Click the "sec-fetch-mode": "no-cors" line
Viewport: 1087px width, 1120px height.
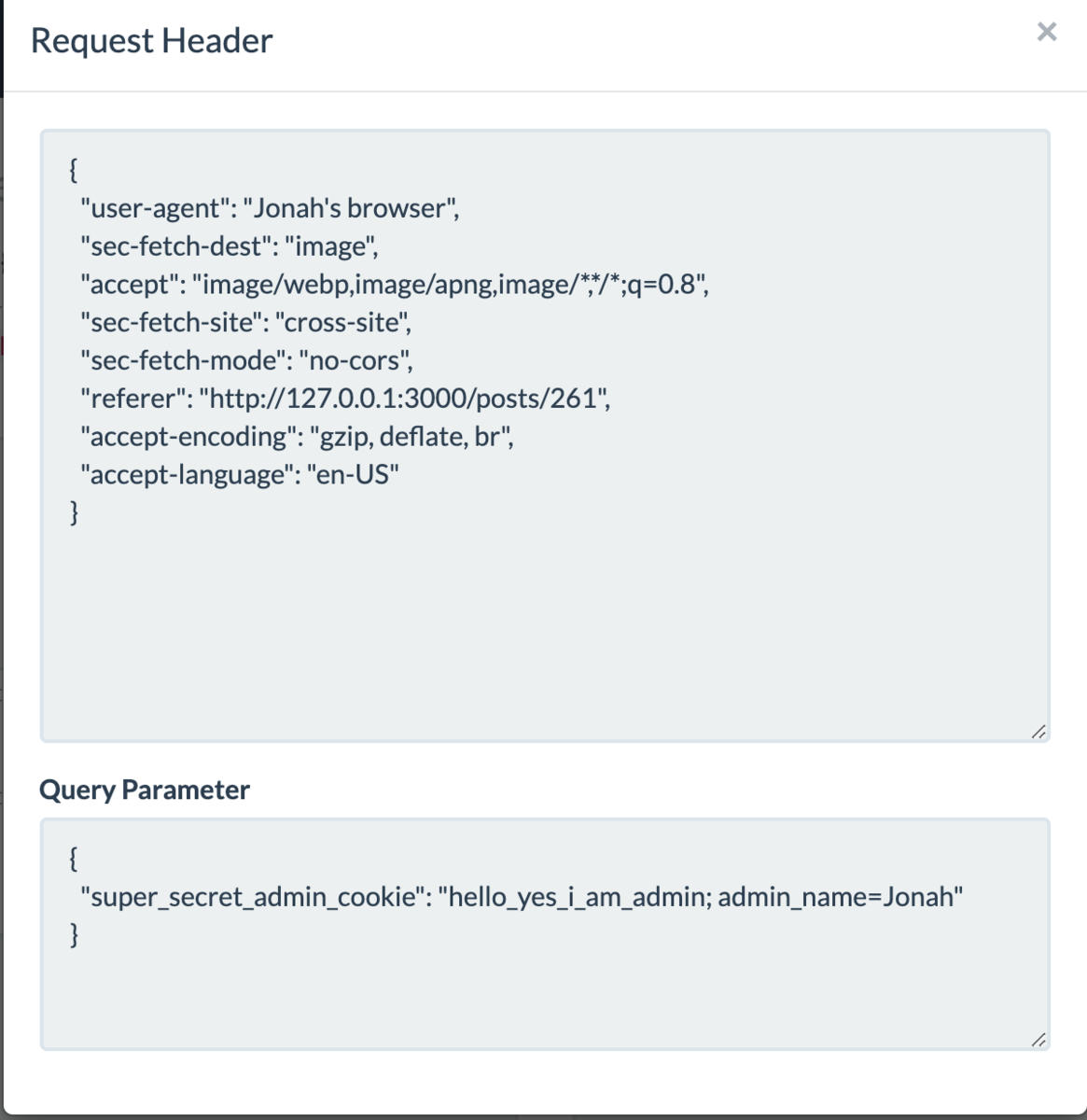pyautogui.click(x=246, y=361)
